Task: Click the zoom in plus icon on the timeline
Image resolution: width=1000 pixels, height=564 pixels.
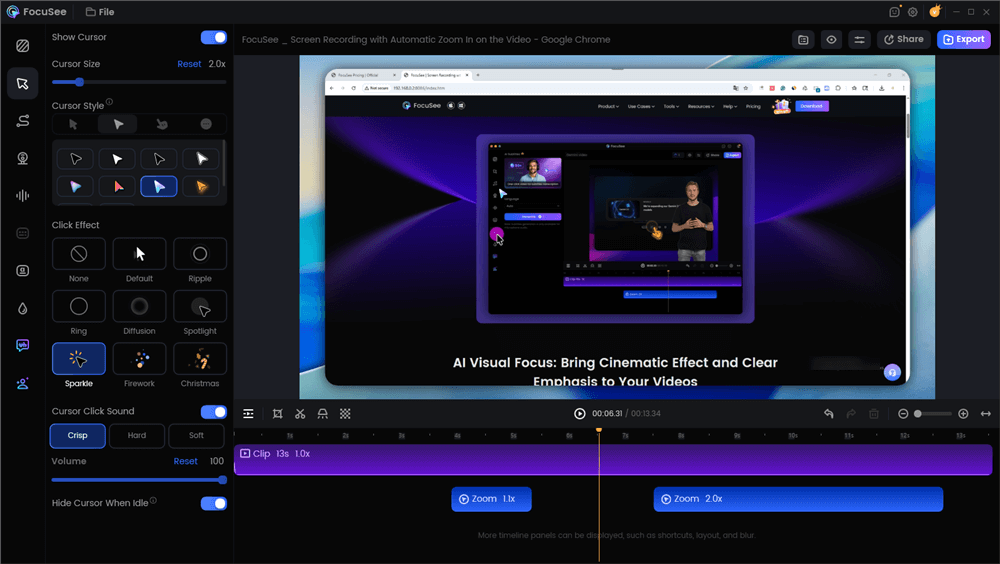Action: pos(963,413)
